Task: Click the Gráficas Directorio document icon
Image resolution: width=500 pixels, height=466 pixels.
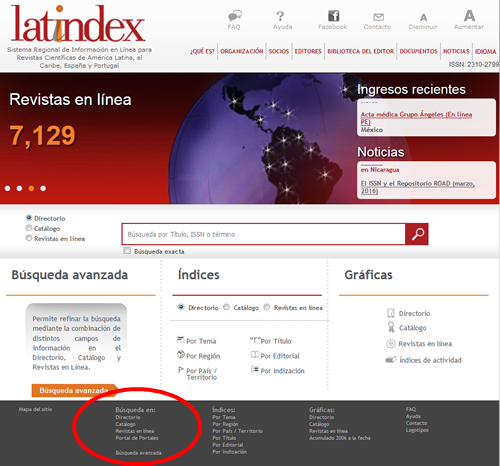Action: pyautogui.click(x=391, y=313)
